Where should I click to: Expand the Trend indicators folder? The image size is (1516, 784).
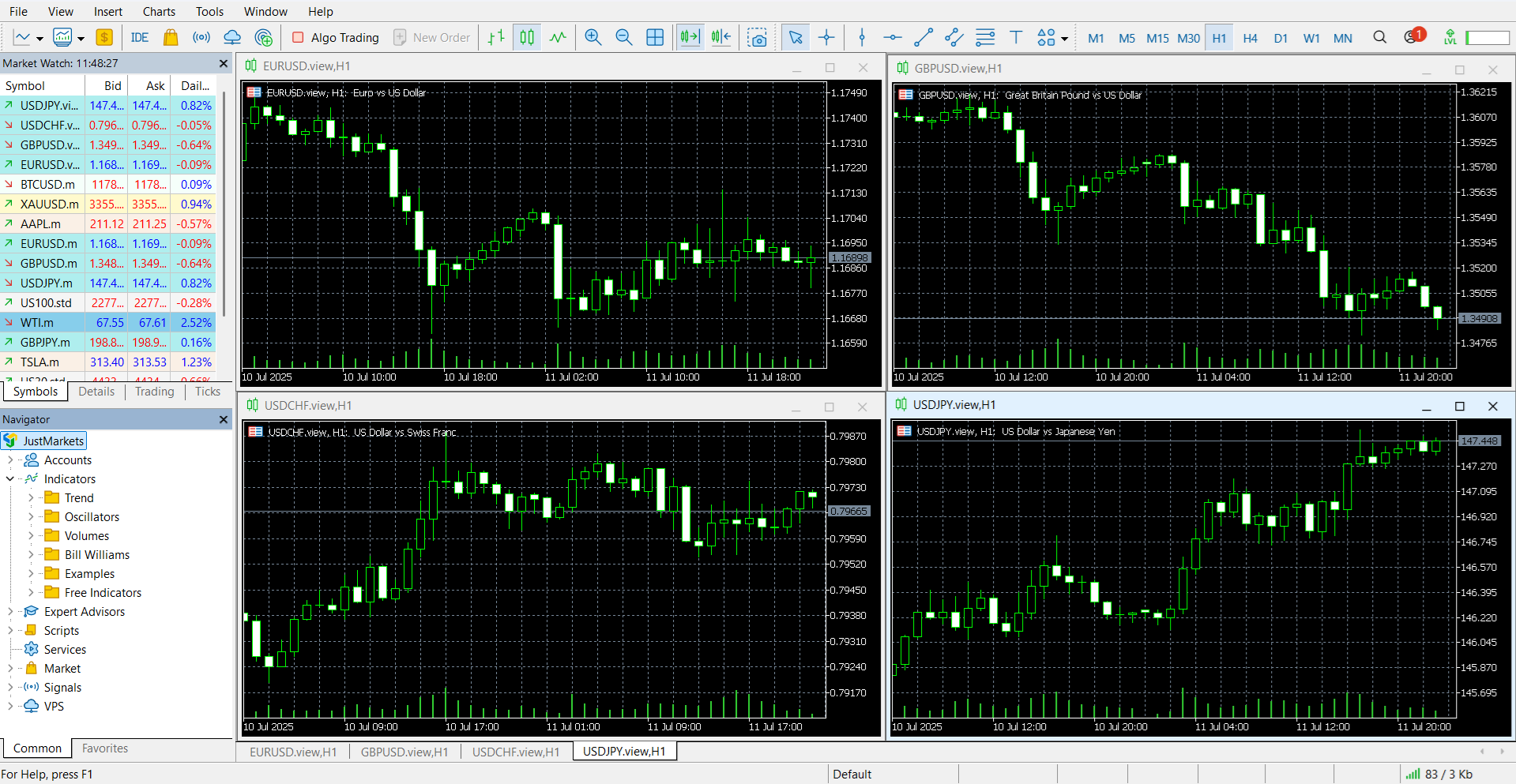31,498
